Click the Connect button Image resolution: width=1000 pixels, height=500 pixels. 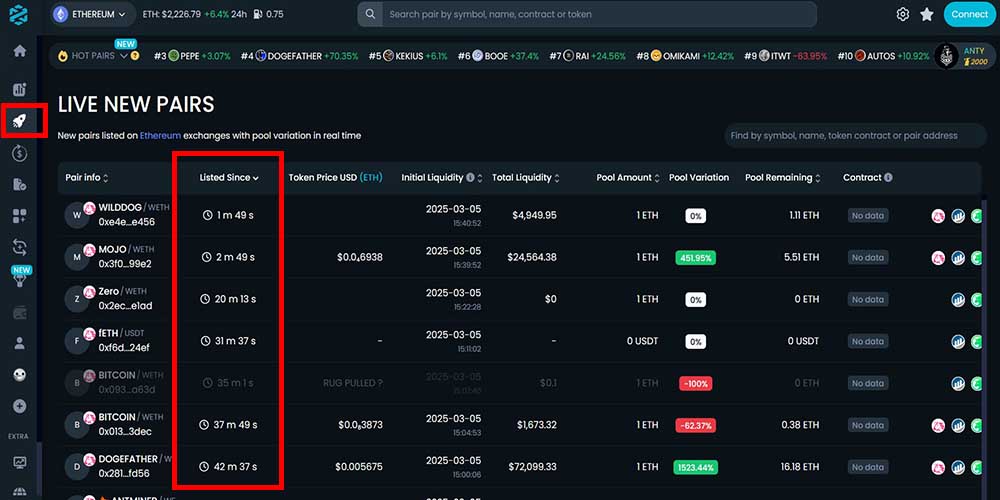(968, 14)
